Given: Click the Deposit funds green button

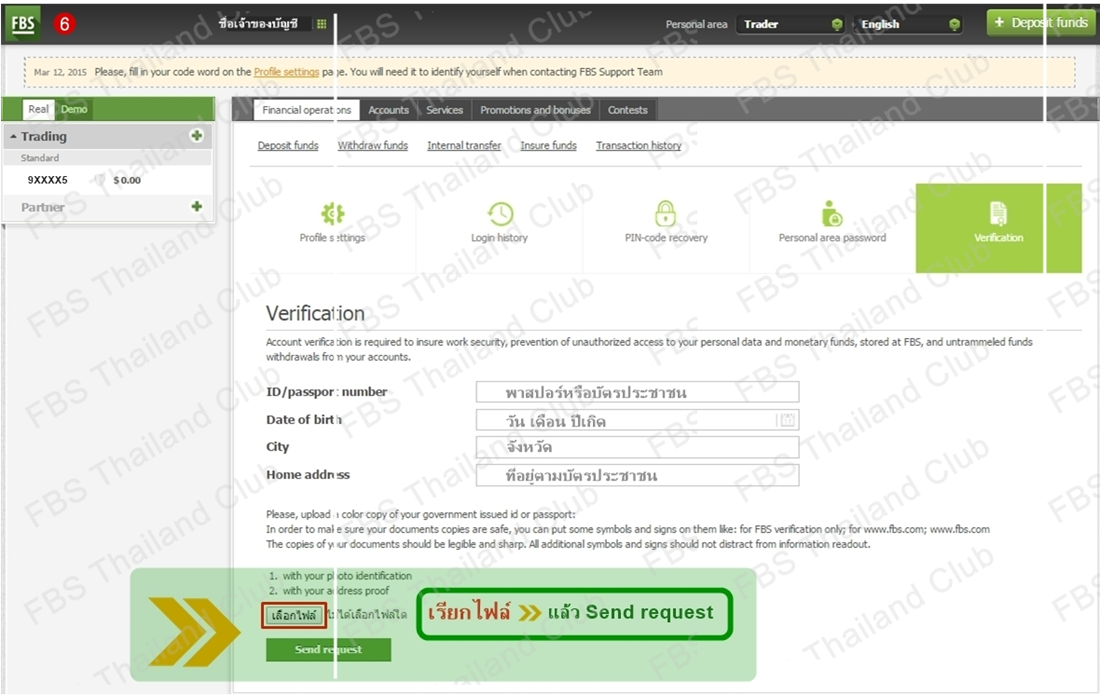Looking at the screenshot, I should (1040, 23).
